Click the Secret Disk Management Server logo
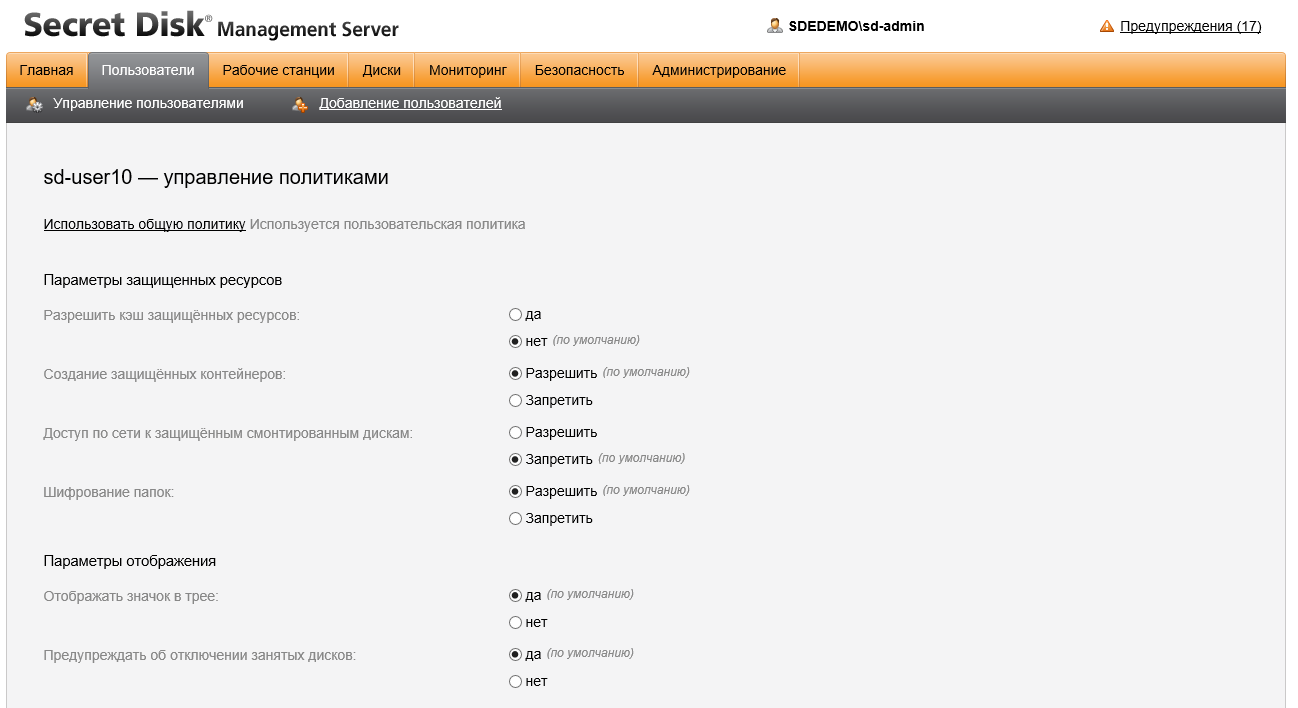Viewport: 1298px width, 708px height. pos(211,27)
